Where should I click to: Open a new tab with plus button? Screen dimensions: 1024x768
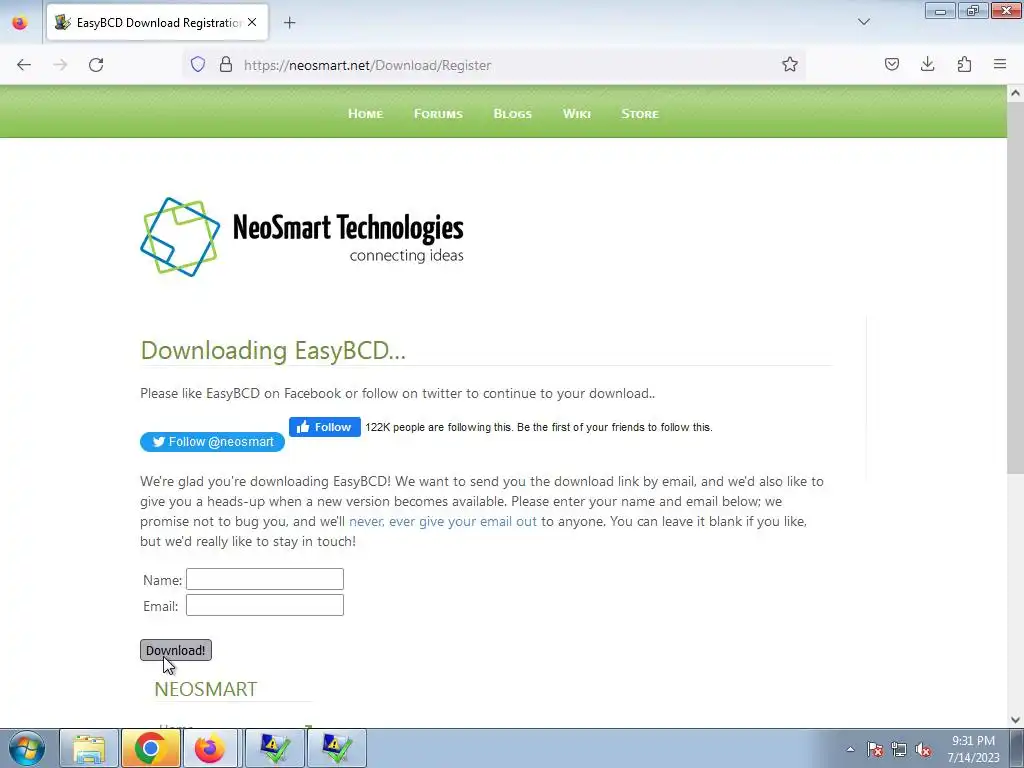click(x=289, y=23)
